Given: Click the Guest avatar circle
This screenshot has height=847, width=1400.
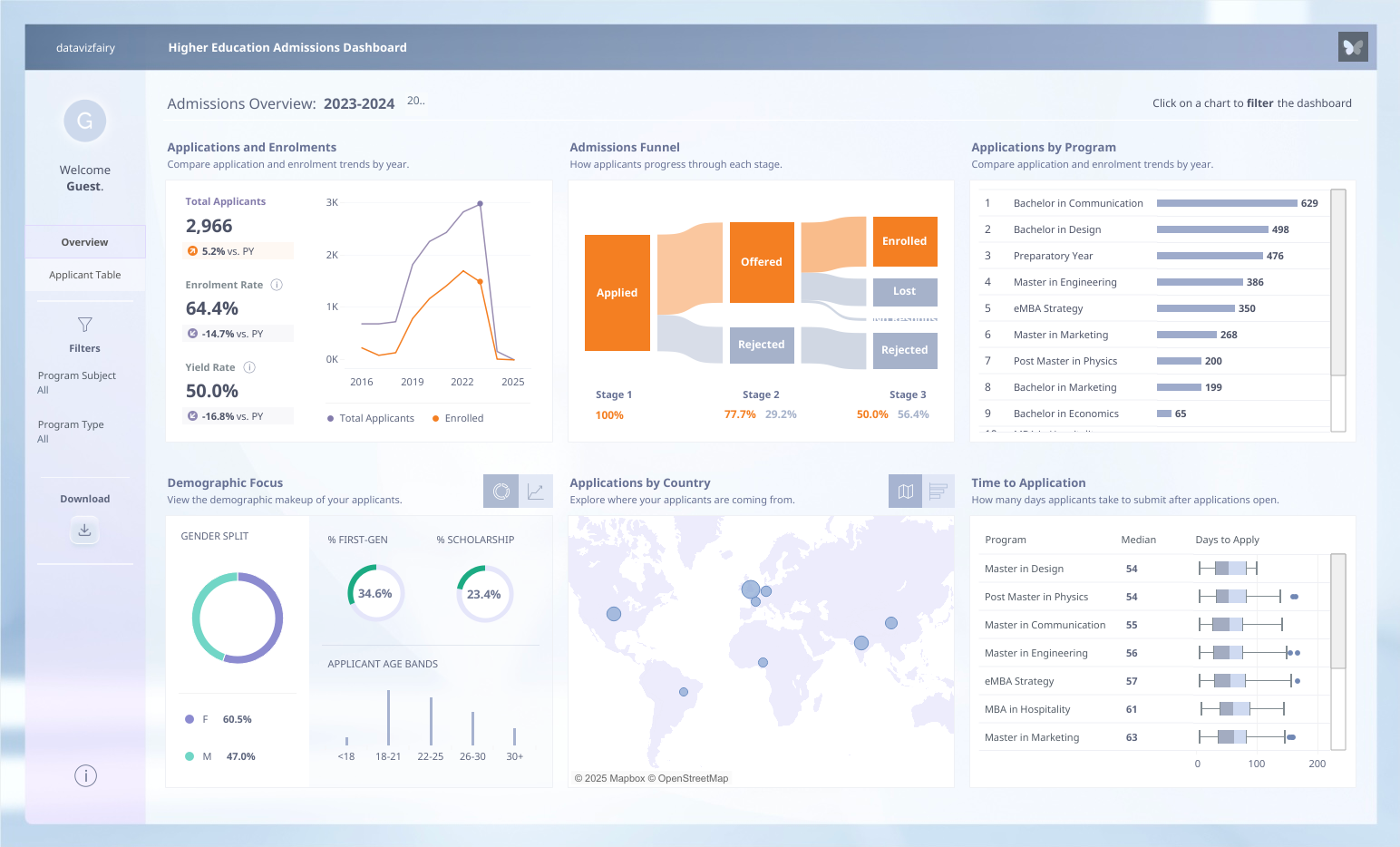Looking at the screenshot, I should tap(85, 121).
